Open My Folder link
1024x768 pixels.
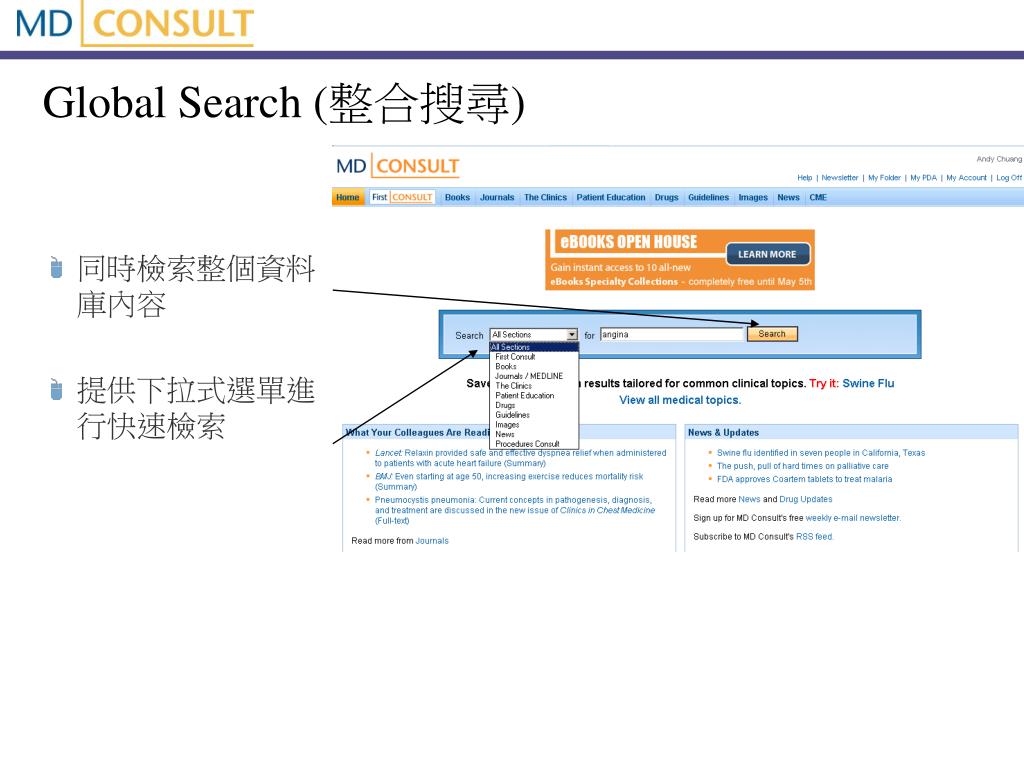pos(884,178)
